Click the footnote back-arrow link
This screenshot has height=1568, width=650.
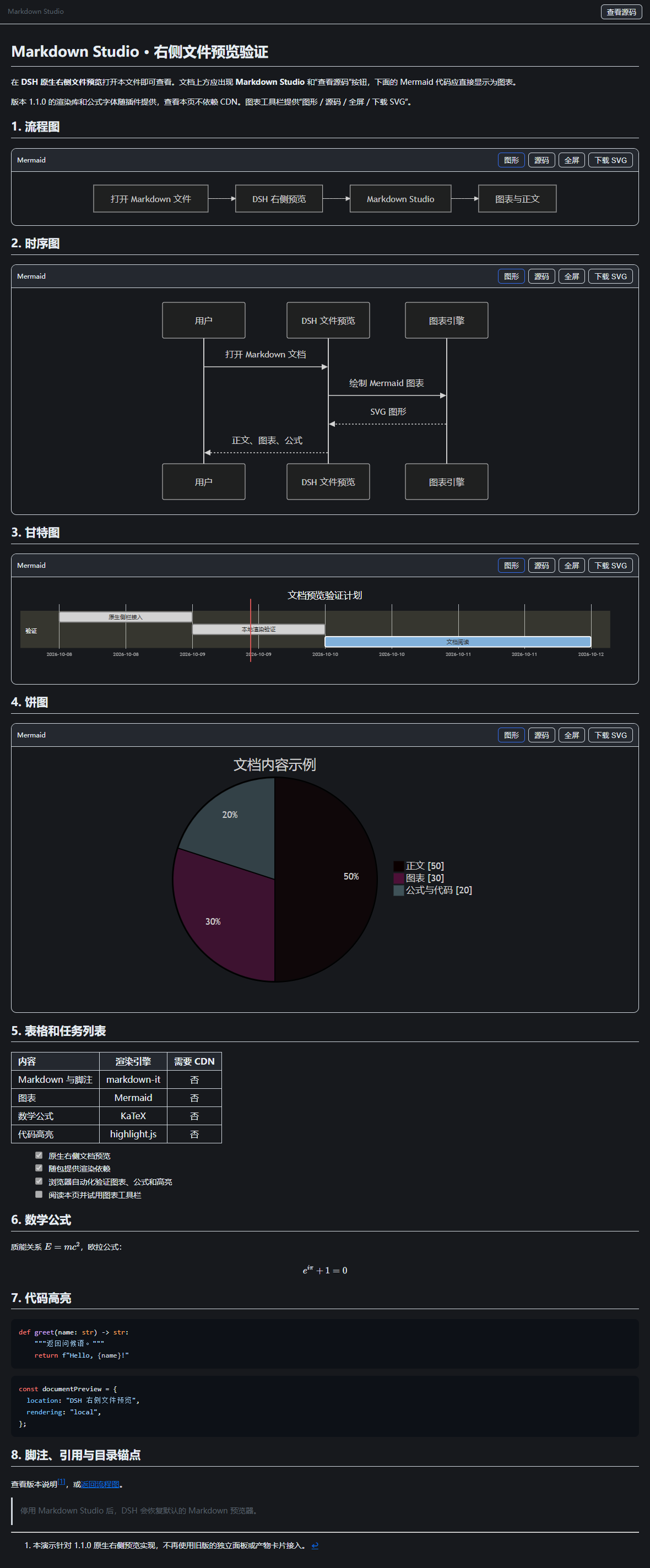[x=315, y=1545]
